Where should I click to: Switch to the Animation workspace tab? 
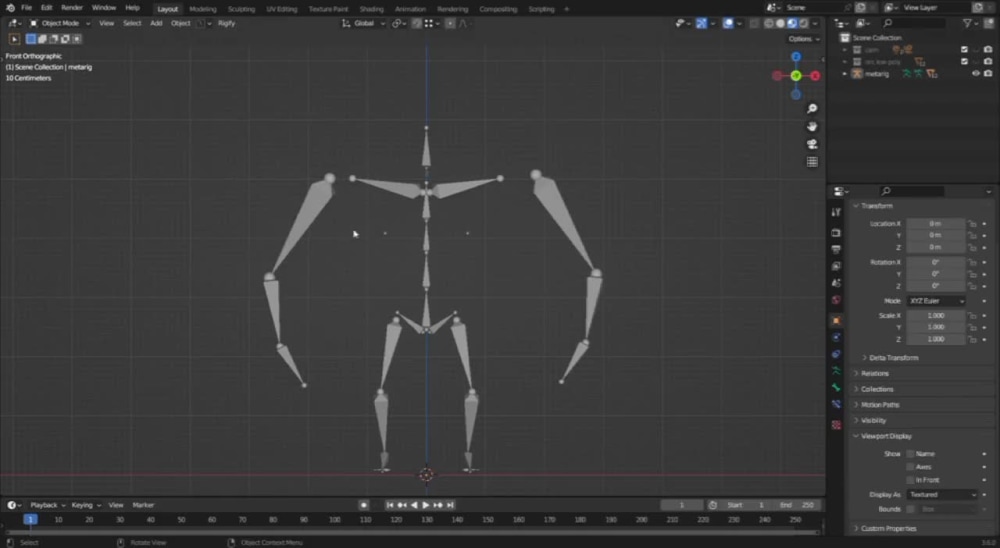[x=410, y=9]
